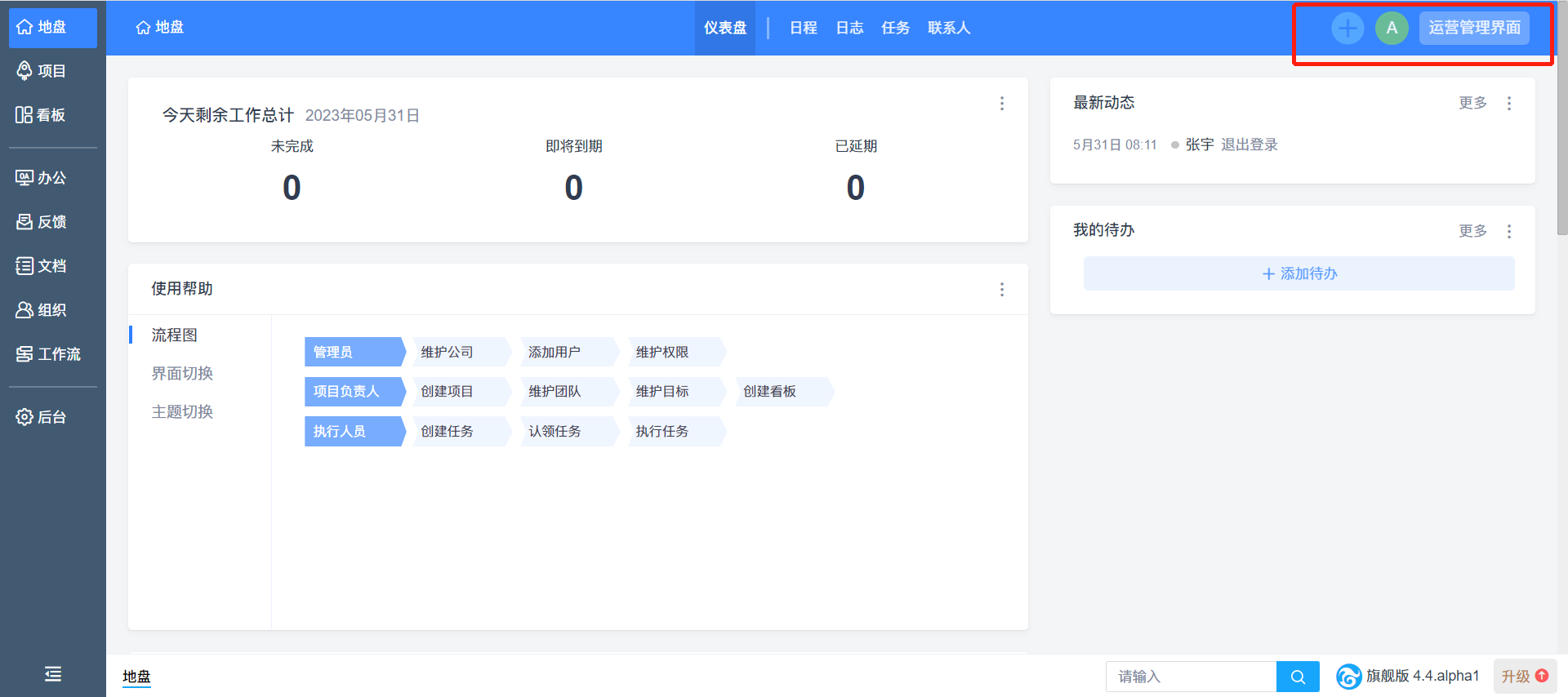The width and height of the screenshot is (1568, 697).
Task: Focus the 请输入 search field
Action: (x=1191, y=677)
